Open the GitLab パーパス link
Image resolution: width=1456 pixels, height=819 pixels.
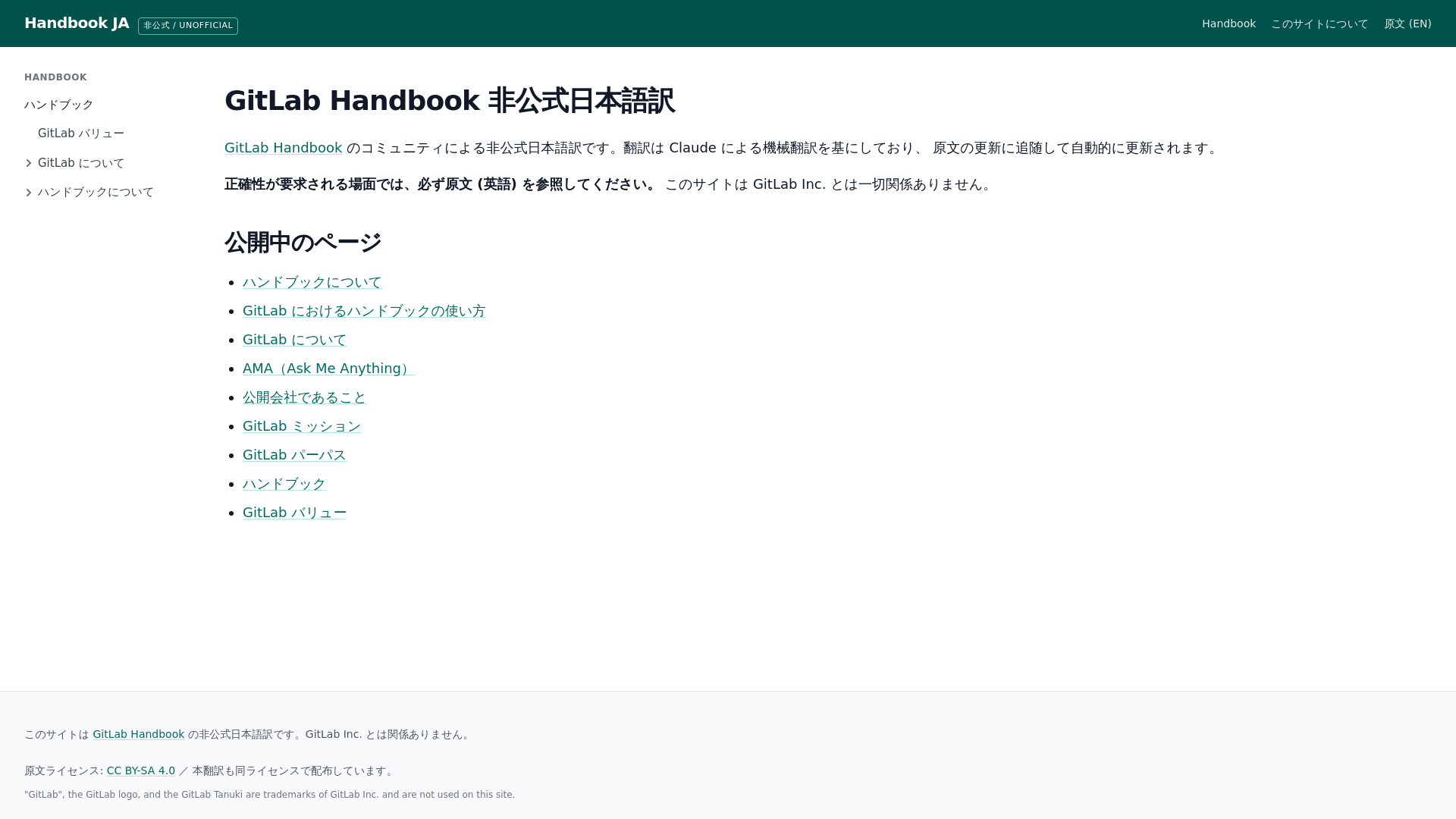coord(294,455)
